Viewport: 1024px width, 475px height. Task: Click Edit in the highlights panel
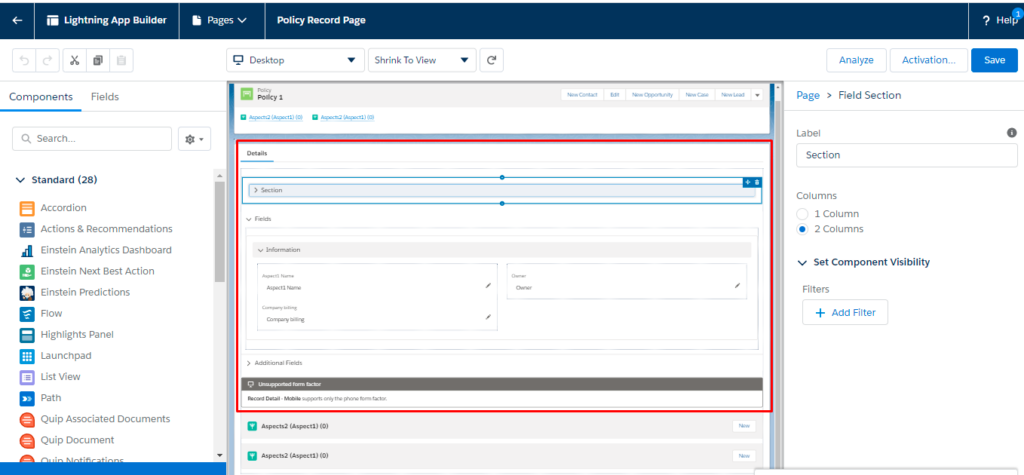pyautogui.click(x=615, y=95)
